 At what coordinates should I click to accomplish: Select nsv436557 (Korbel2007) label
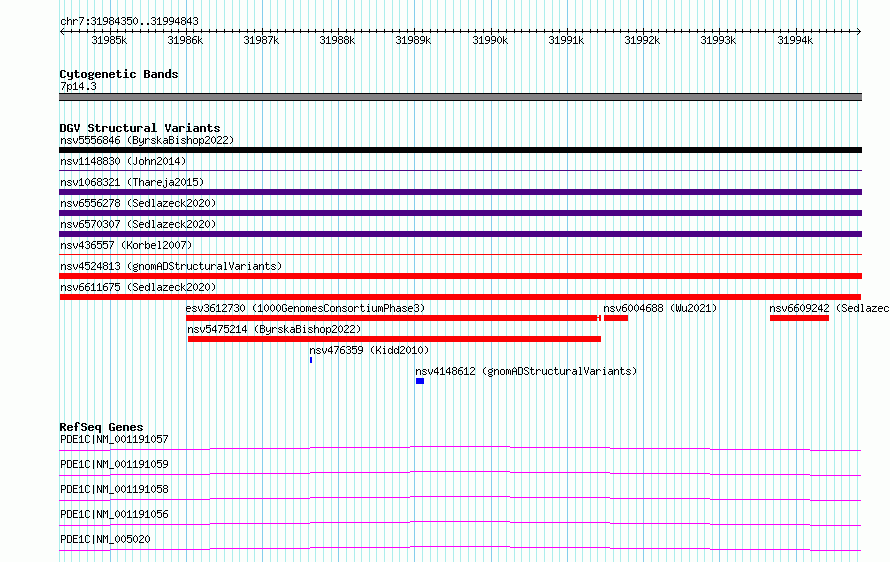pos(126,245)
